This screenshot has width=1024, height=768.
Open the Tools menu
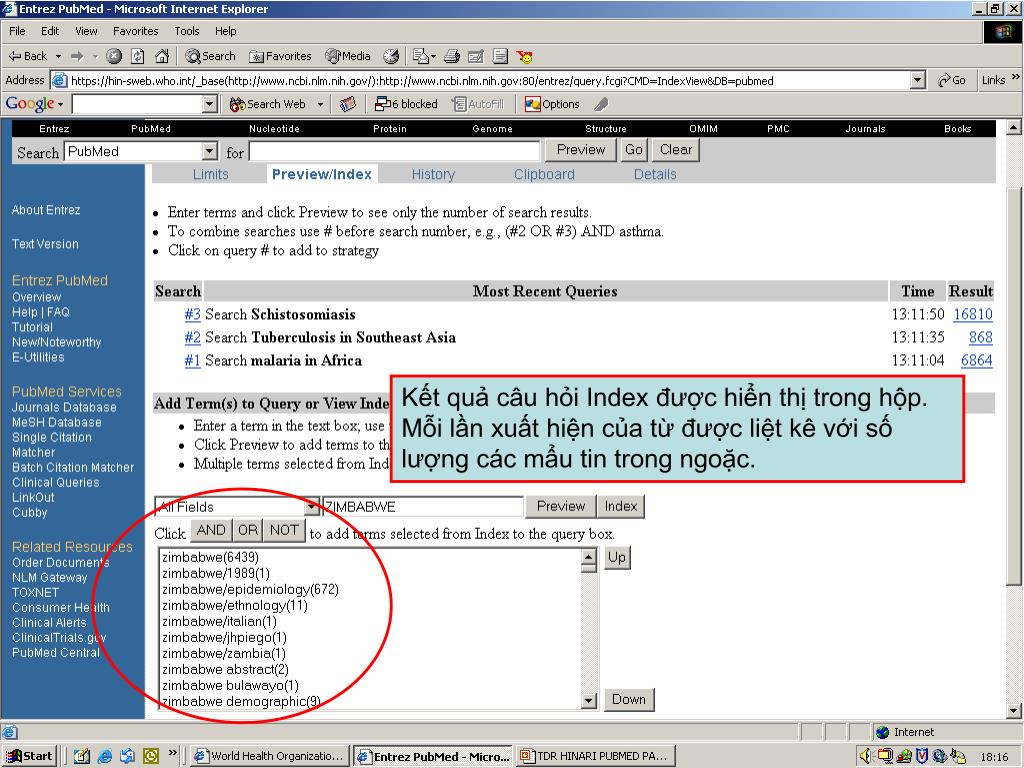[187, 31]
